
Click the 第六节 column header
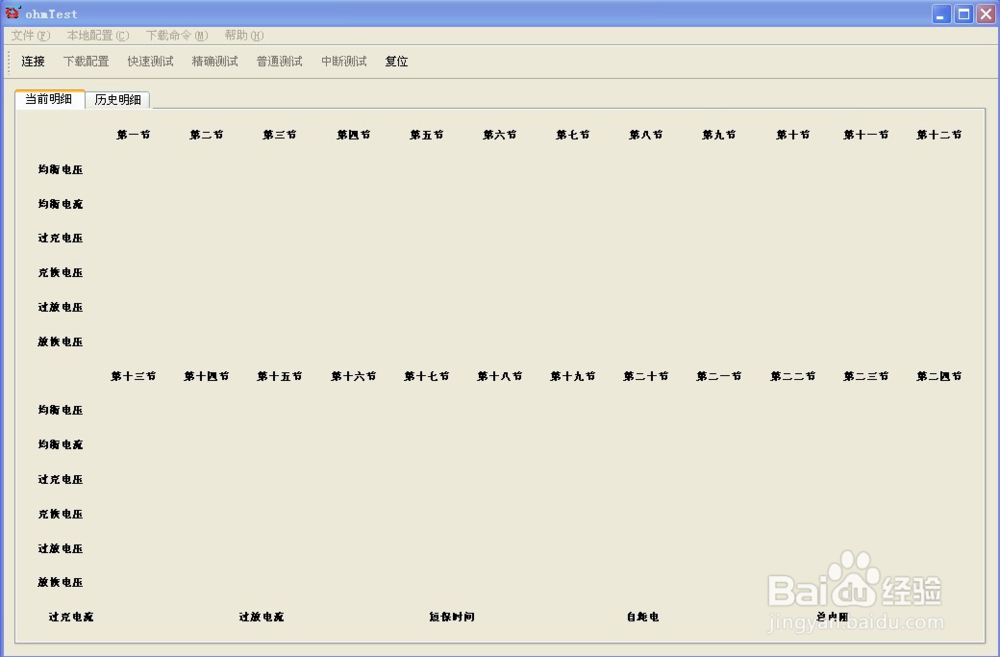499,135
